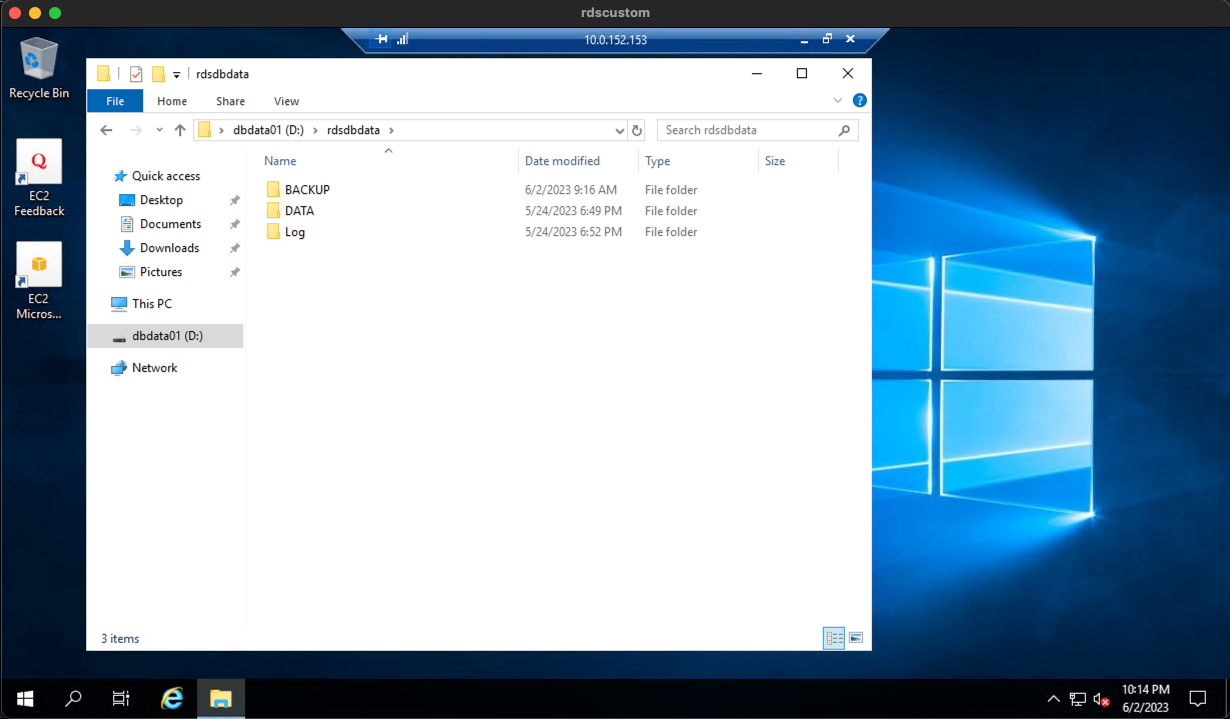1230x719 pixels.
Task: Click the Up arrow navigation button
Action: (180, 130)
